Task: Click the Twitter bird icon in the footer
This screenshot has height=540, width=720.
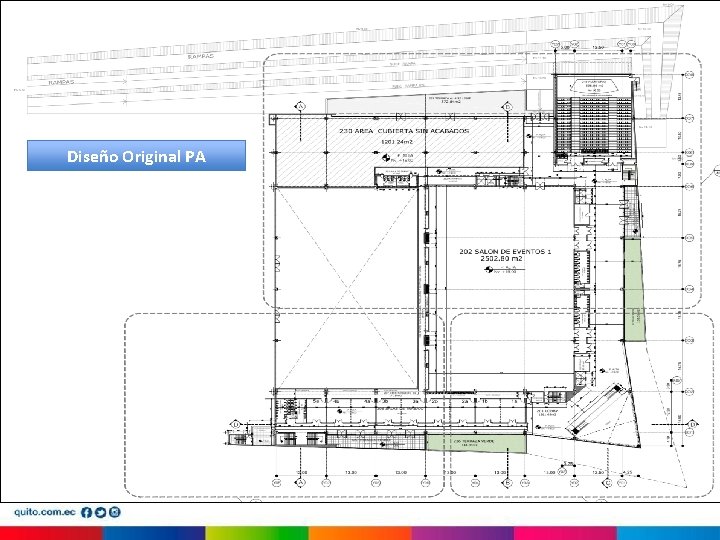Action: (x=101, y=512)
